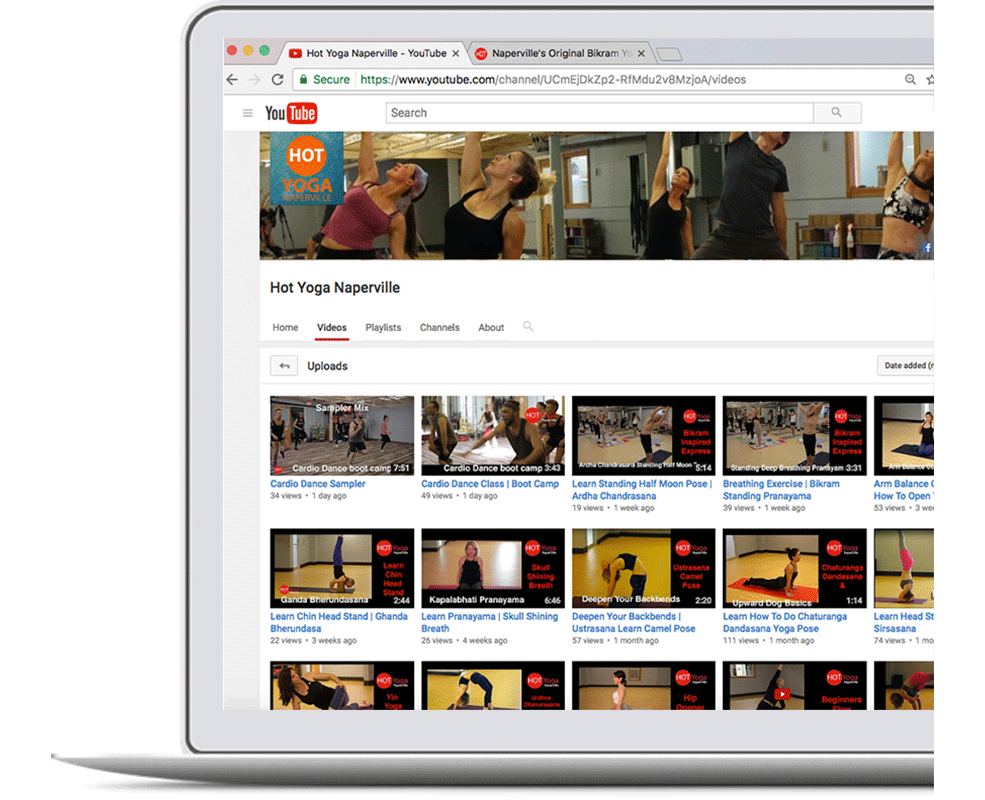Click the browser forward arrow
The height and width of the screenshot is (800, 985).
[254, 80]
